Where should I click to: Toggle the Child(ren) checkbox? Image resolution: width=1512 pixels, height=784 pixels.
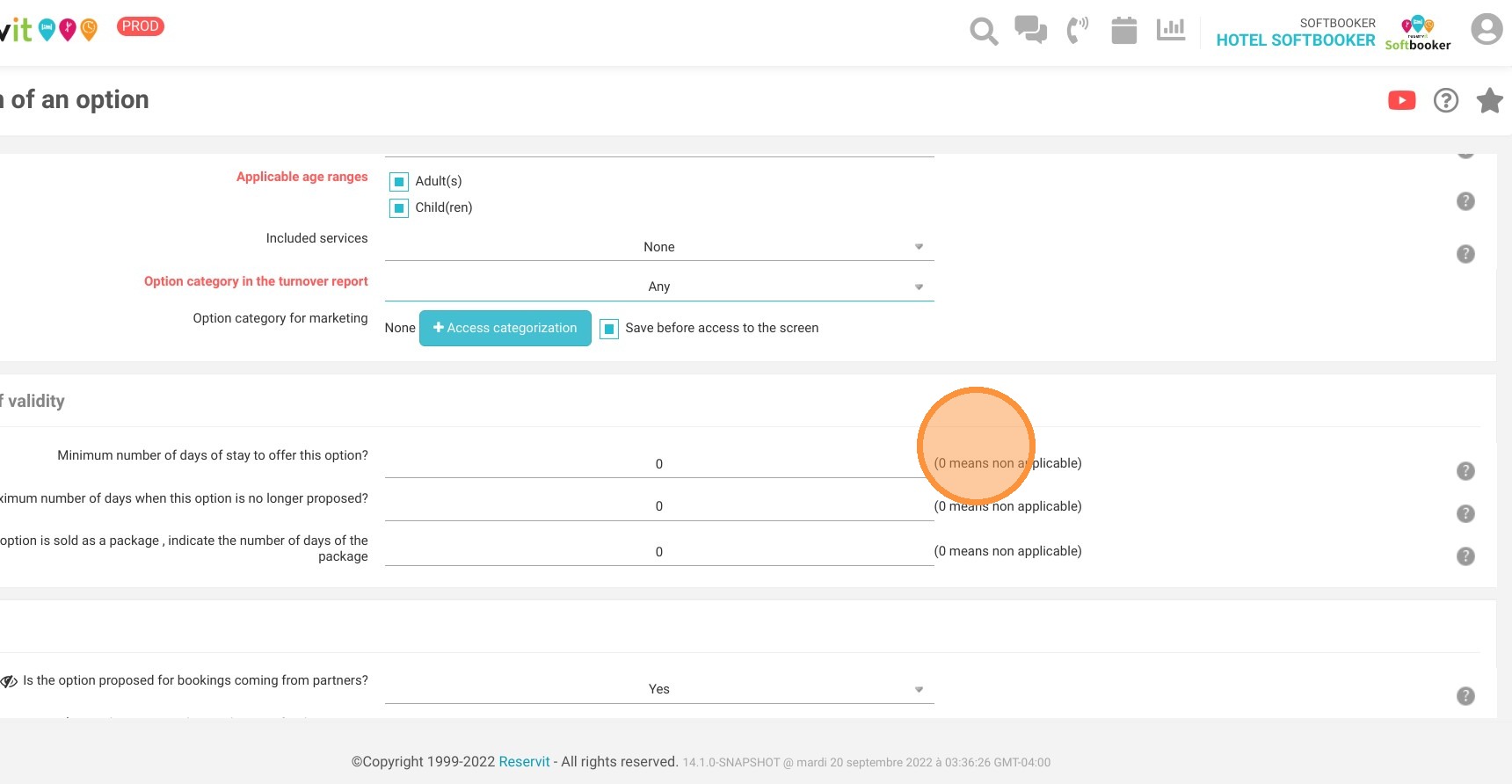[x=399, y=208]
